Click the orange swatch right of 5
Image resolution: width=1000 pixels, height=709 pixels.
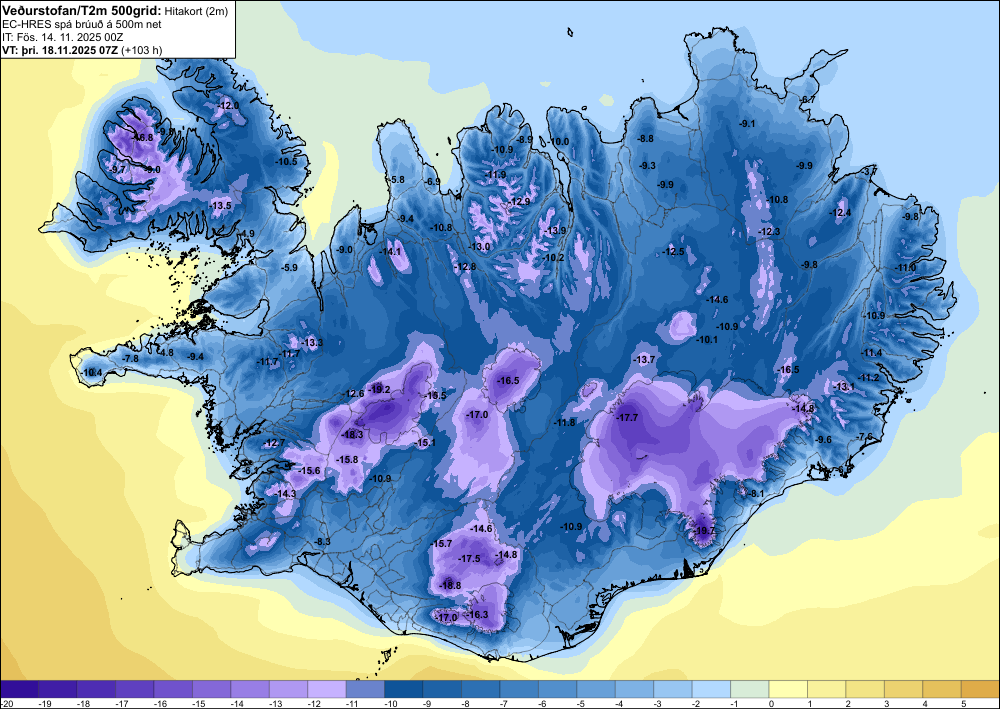pyautogui.click(x=980, y=689)
